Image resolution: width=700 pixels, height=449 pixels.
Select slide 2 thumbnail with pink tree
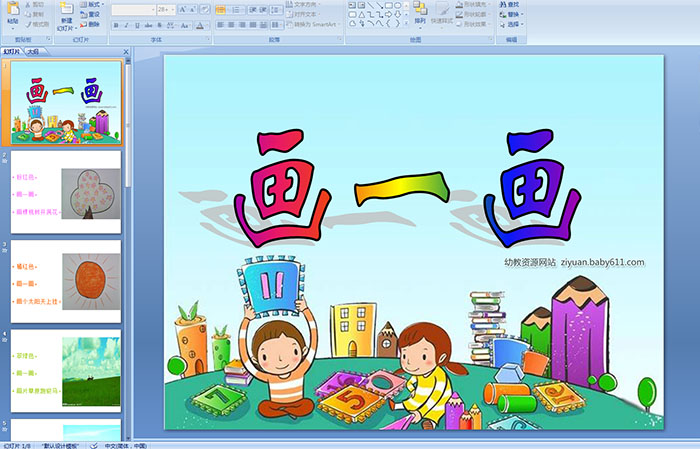point(66,192)
